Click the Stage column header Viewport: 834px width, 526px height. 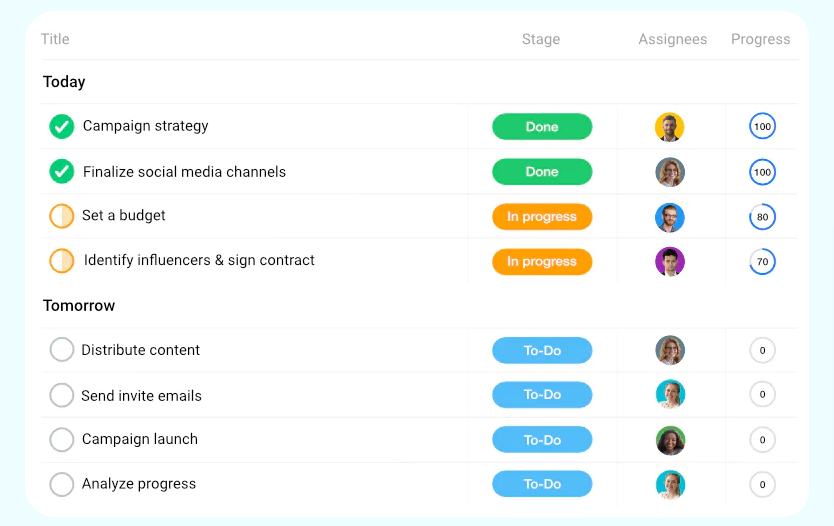click(x=540, y=39)
